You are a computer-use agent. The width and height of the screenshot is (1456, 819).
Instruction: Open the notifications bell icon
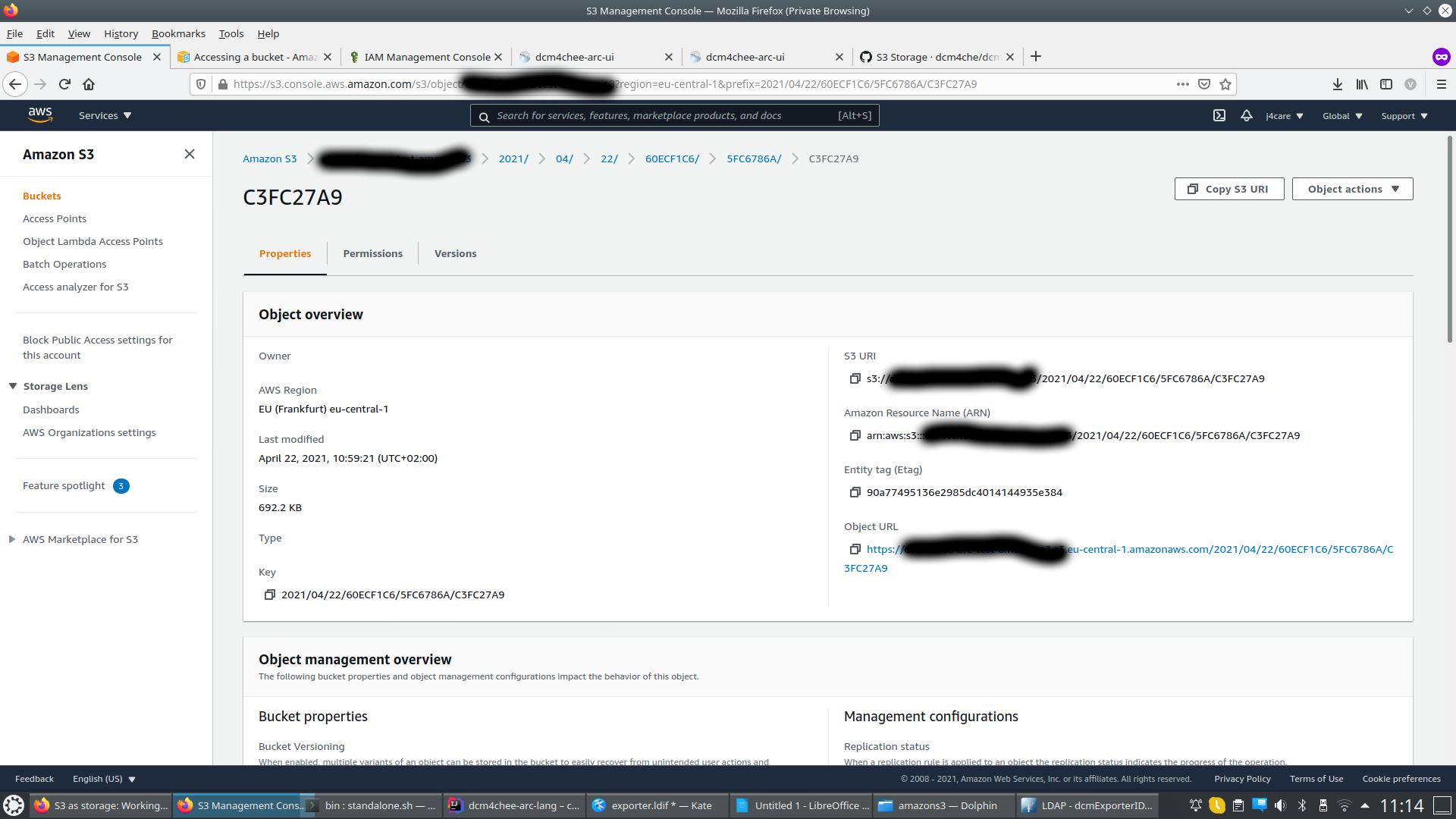tap(1246, 115)
